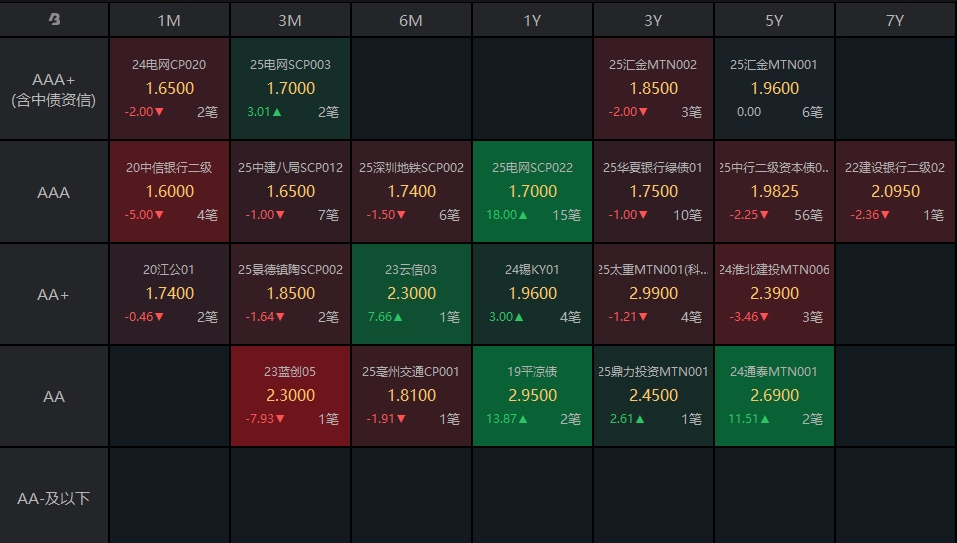
Task: Click the AAA+ (含中债资信) rating row header
Action: [54, 89]
